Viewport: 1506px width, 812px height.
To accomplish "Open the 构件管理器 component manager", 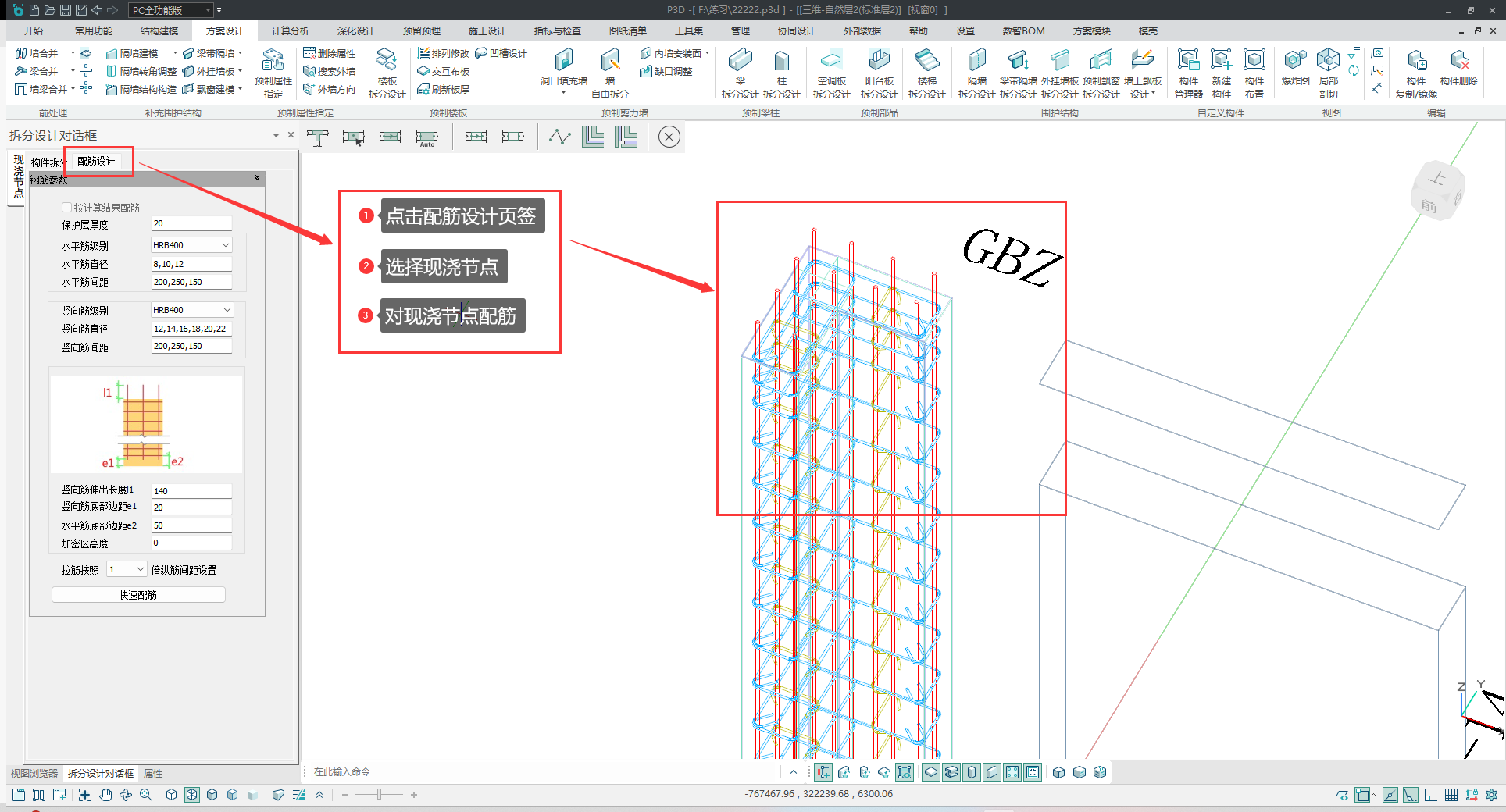I will click(x=1188, y=62).
